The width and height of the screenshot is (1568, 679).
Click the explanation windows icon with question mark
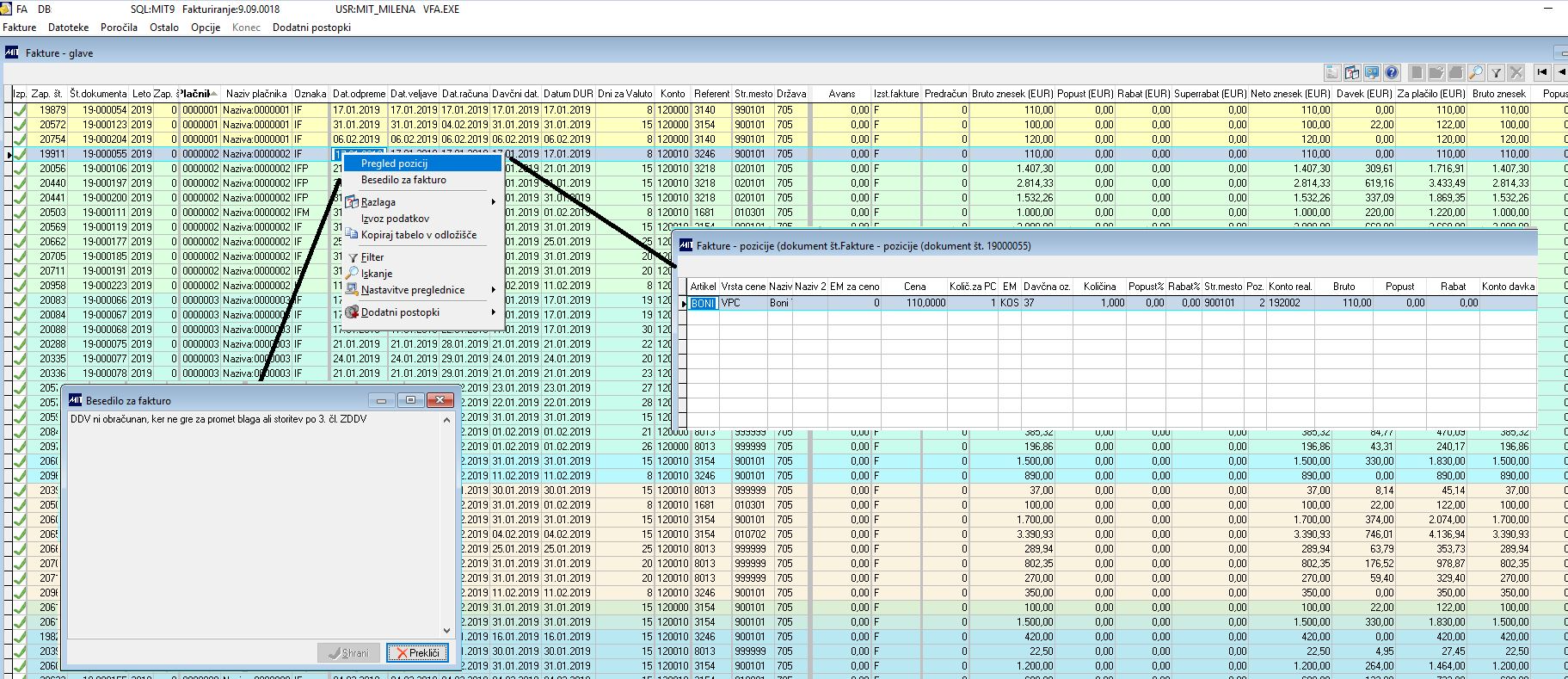tap(1351, 73)
